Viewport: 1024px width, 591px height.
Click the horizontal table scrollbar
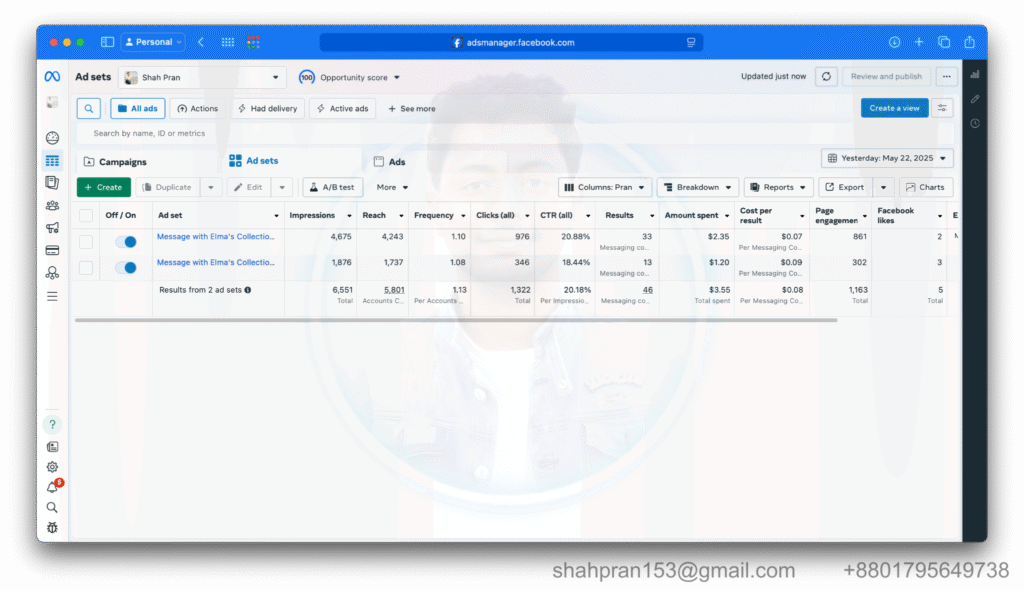[456, 320]
